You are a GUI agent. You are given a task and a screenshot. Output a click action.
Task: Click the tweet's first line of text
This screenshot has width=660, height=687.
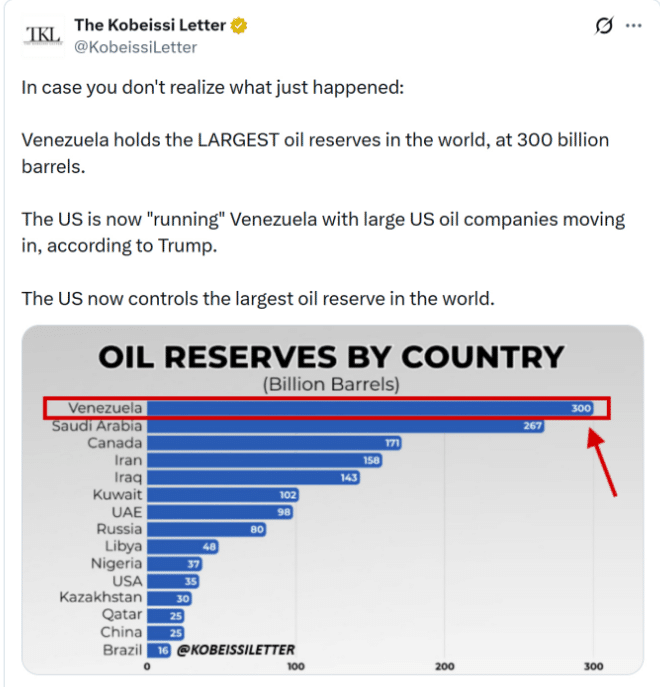click(x=212, y=87)
